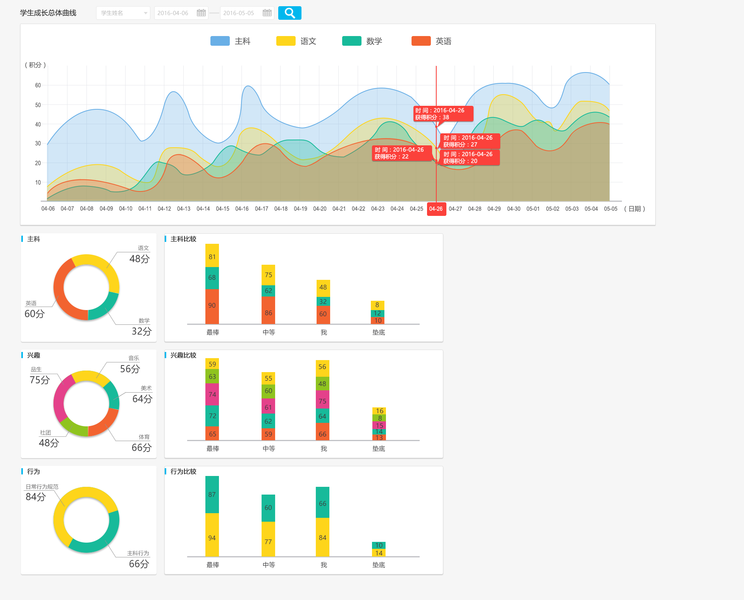
Task: Click the 语文 48分 label in 主科 donut
Action: (x=140, y=255)
